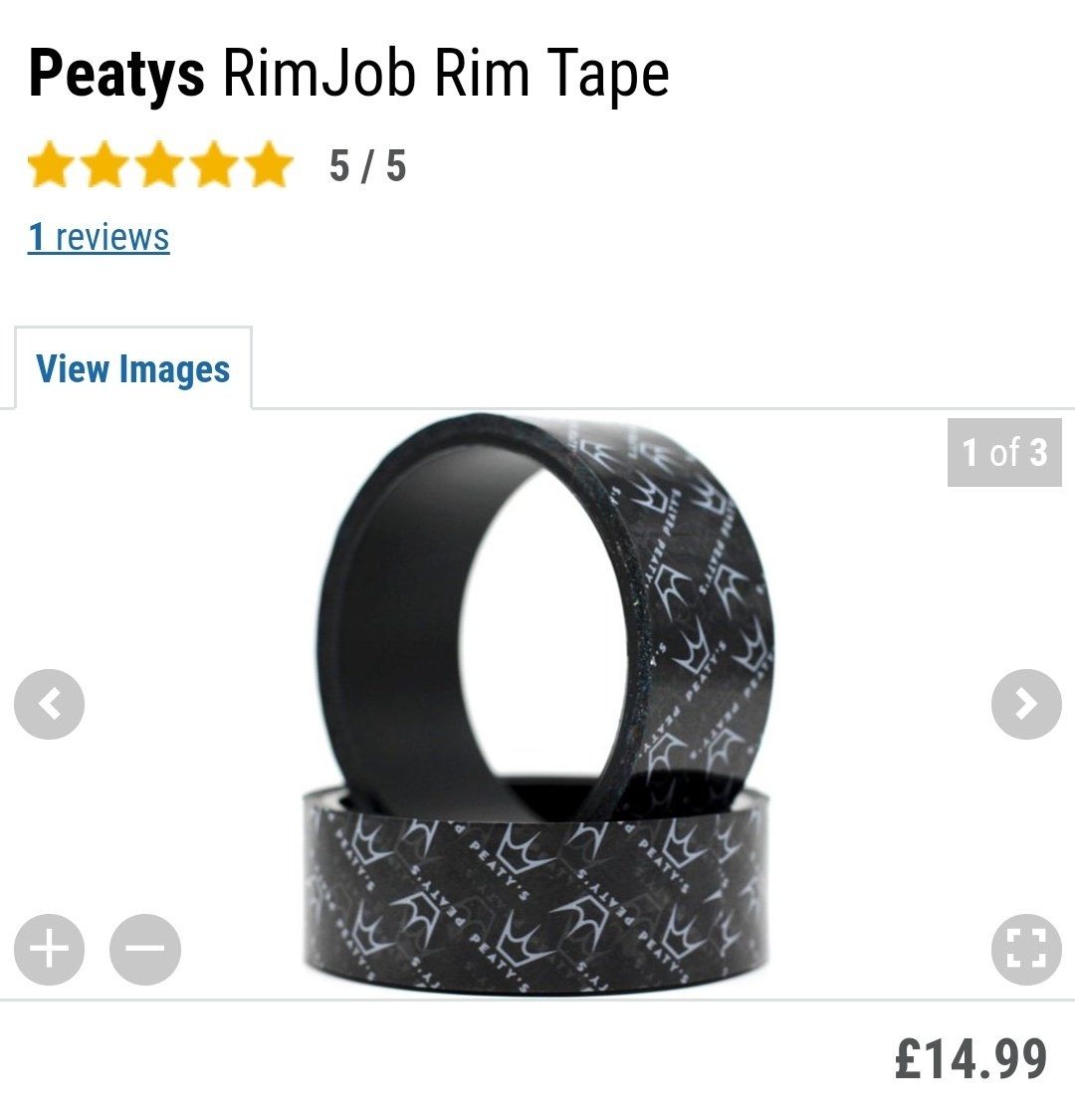The width and height of the screenshot is (1075, 1120).
Task: Click the RimJob Rim Tape product title
Action: (446, 74)
